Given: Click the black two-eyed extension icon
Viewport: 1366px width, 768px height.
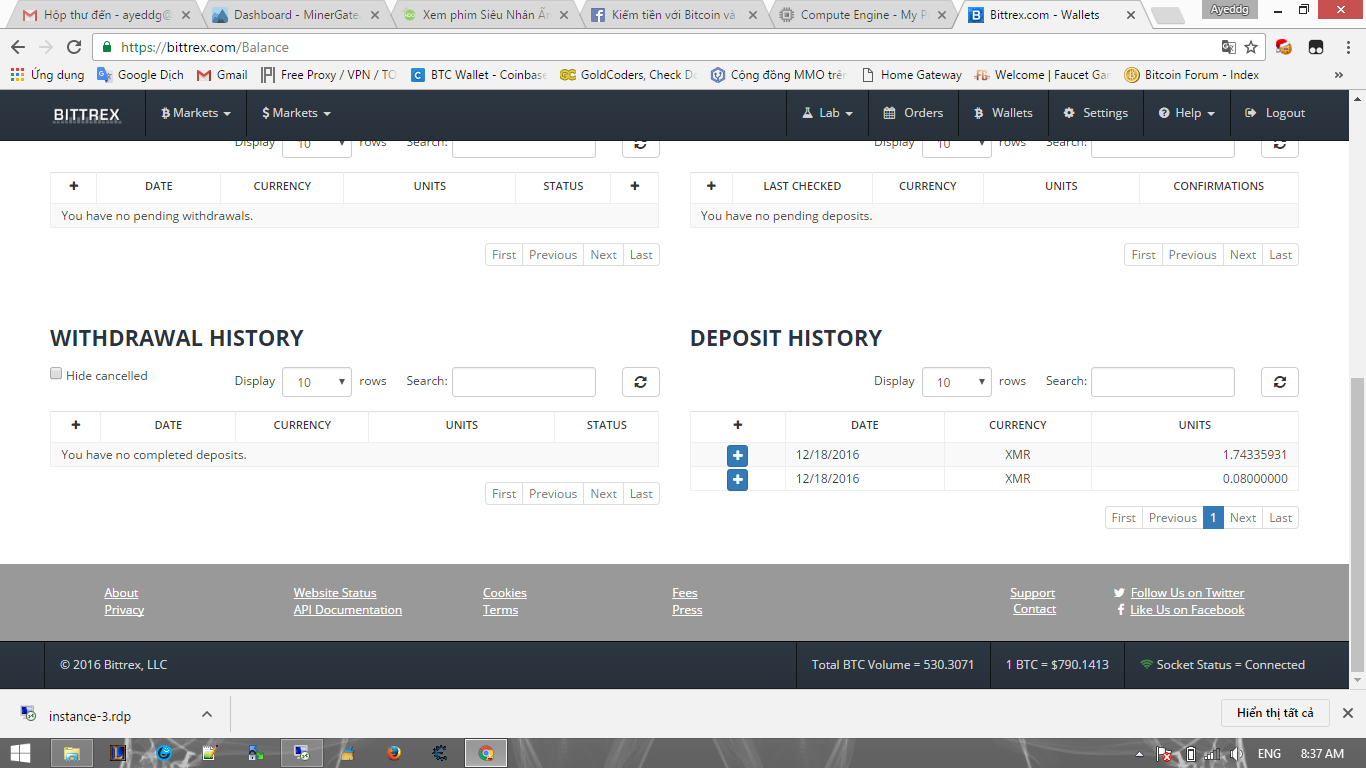Looking at the screenshot, I should pos(1316,47).
